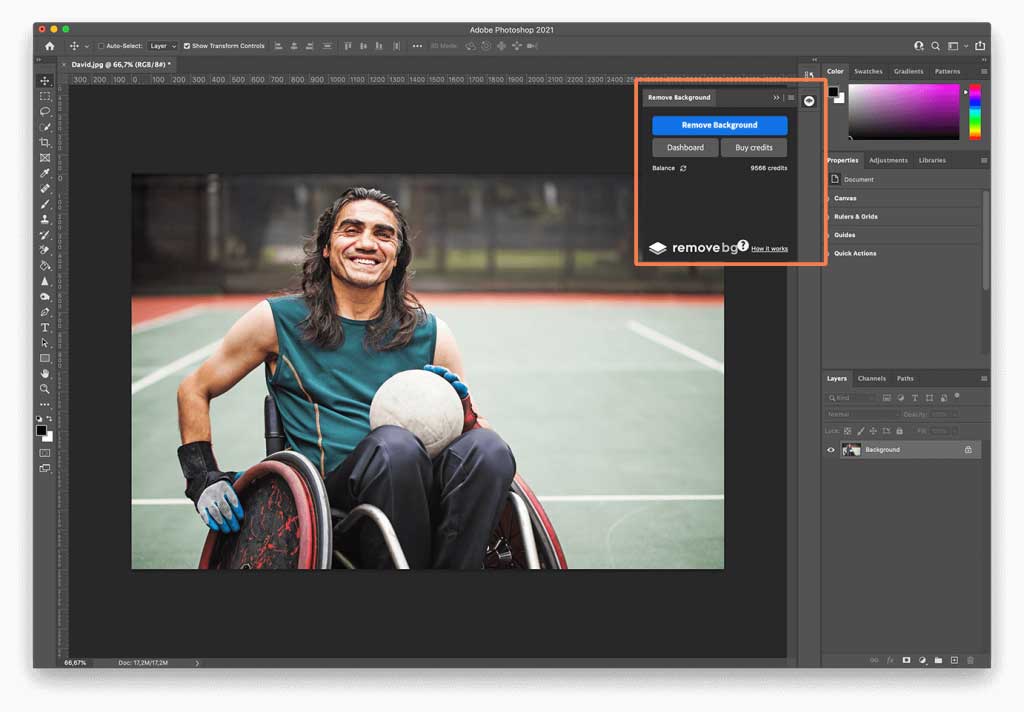Select the Eyedropper tool
Image resolution: width=1024 pixels, height=712 pixels.
pyautogui.click(x=45, y=173)
